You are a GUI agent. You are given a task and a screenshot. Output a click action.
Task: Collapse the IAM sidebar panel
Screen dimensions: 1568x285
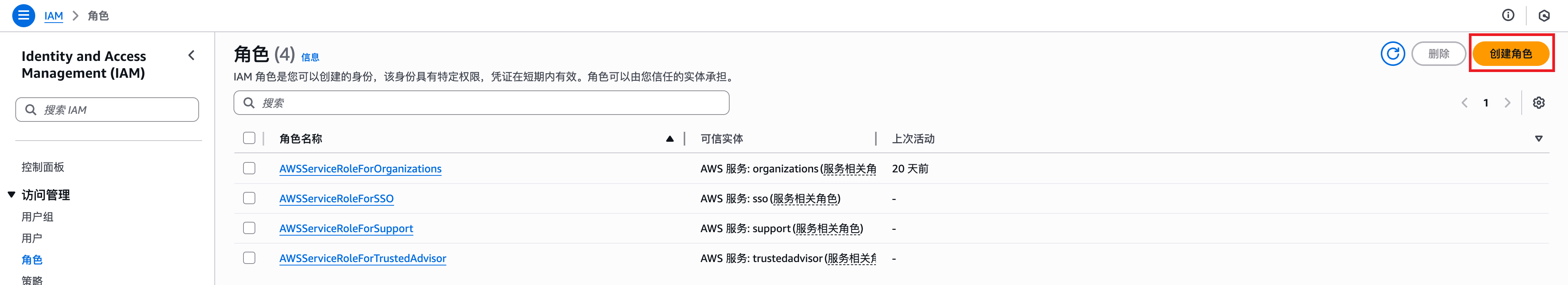click(192, 56)
